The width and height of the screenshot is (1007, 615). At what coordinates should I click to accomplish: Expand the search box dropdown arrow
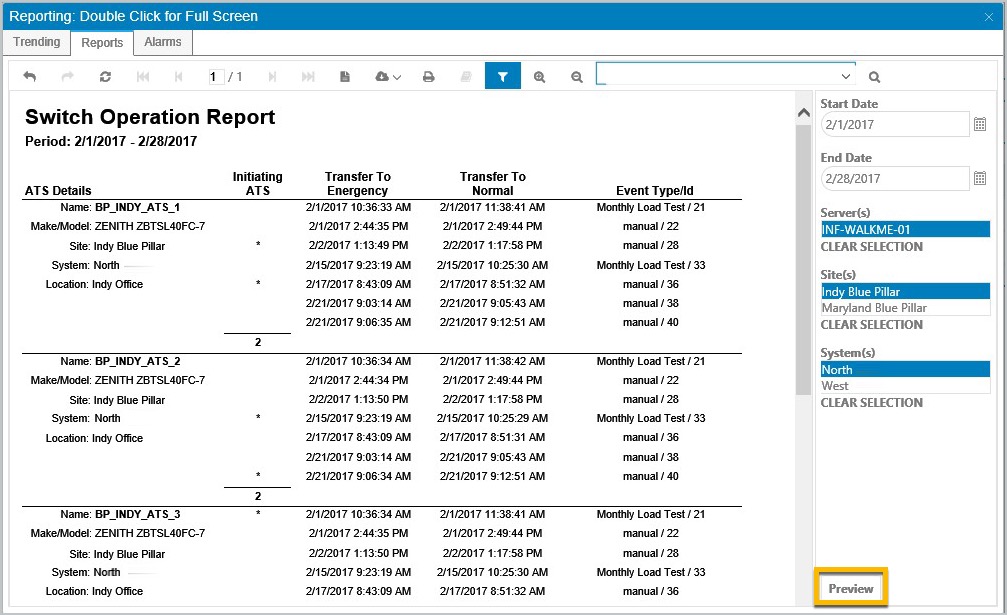tap(845, 76)
